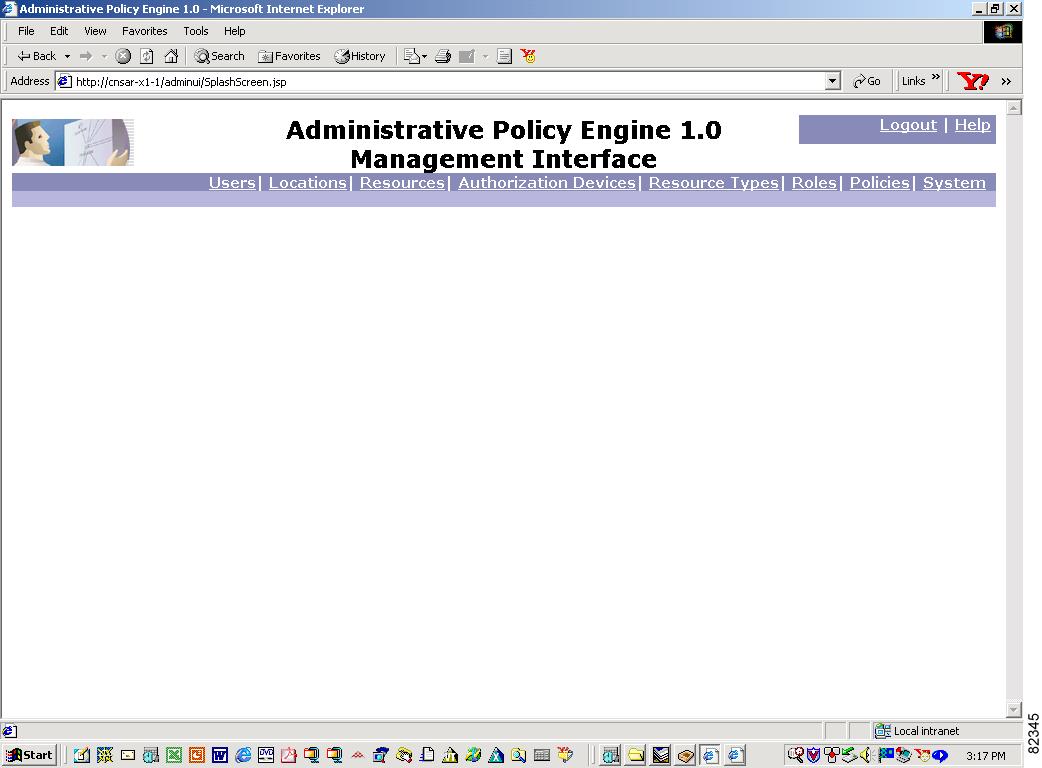Click the Refresh page icon

click(147, 56)
